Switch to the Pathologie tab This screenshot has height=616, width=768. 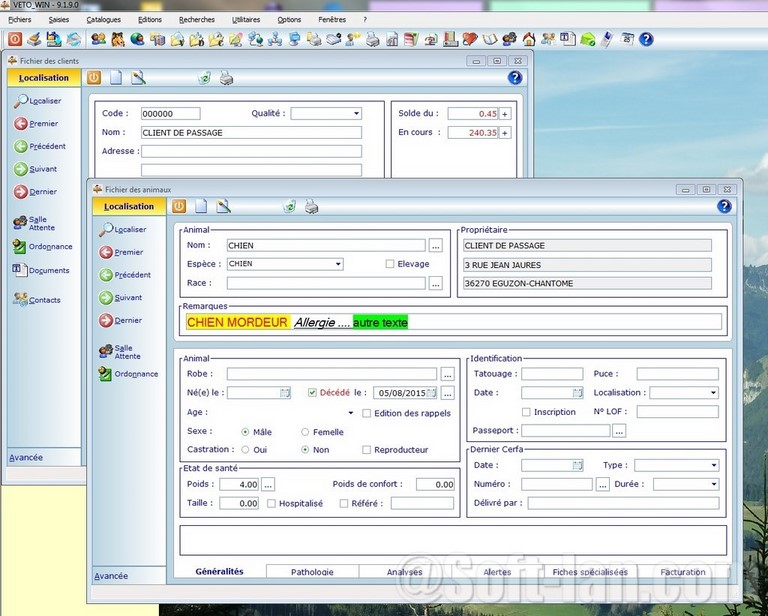(312, 572)
